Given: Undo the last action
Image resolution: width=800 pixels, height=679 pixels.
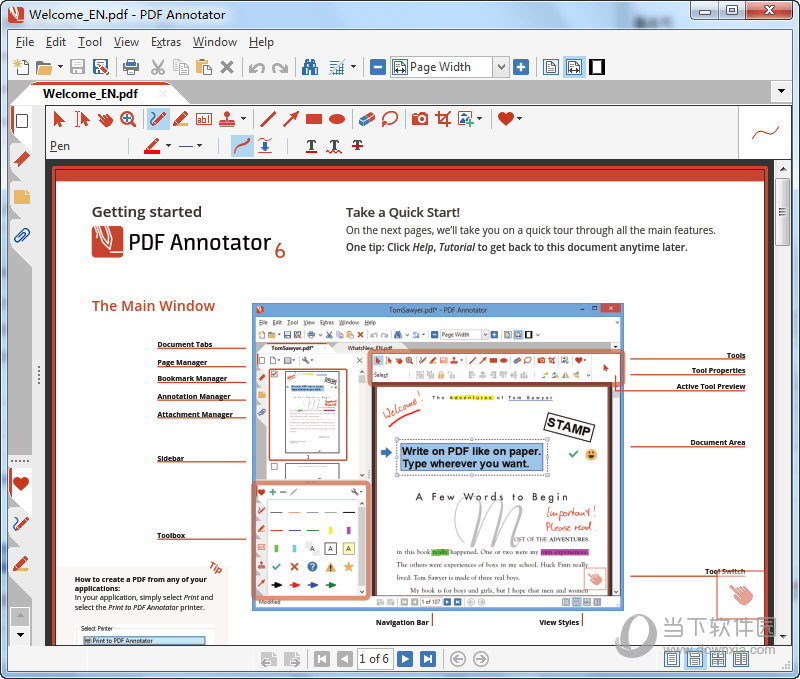Looking at the screenshot, I should point(257,67).
